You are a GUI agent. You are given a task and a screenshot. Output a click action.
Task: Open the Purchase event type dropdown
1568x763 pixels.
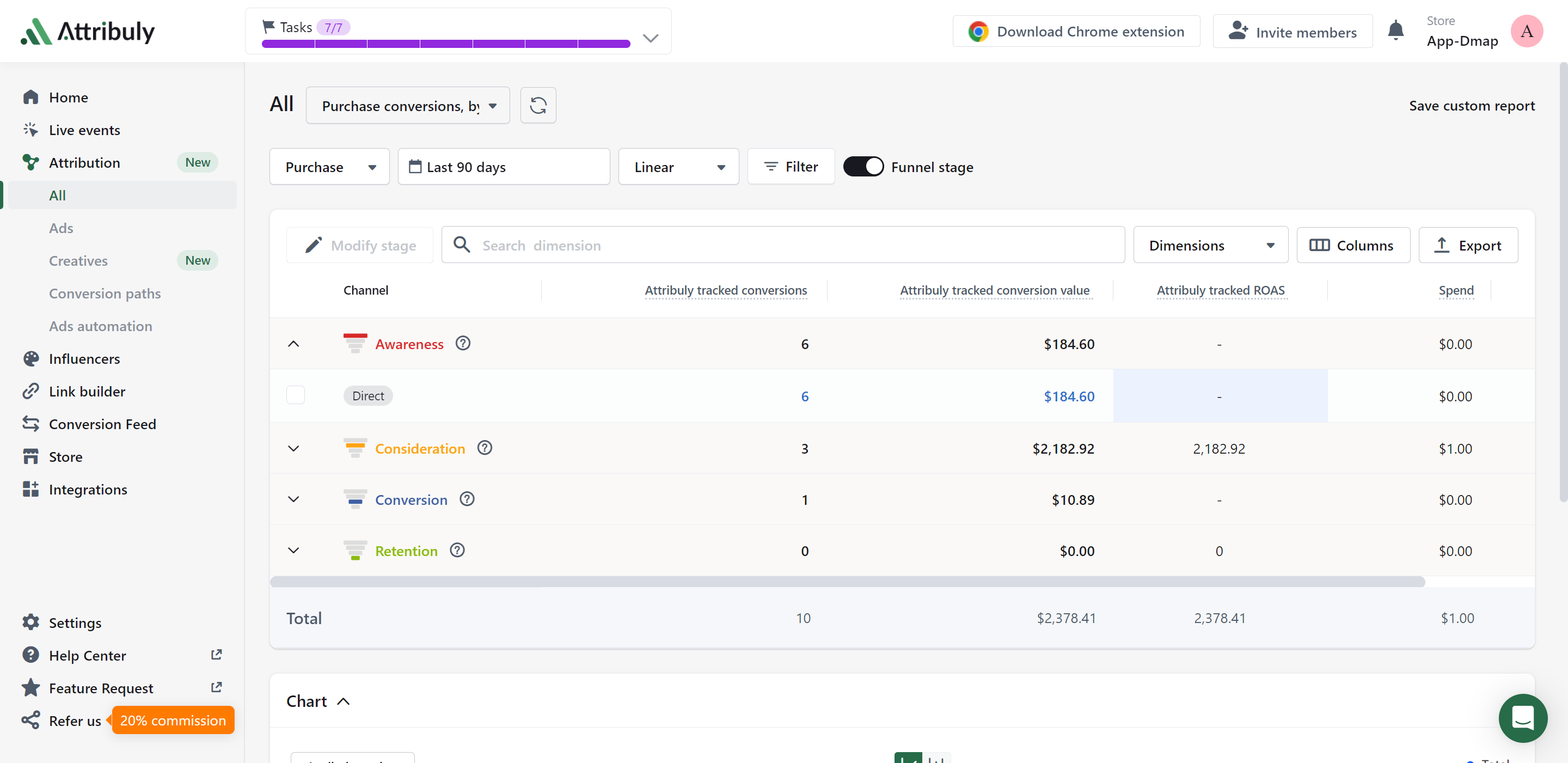329,167
